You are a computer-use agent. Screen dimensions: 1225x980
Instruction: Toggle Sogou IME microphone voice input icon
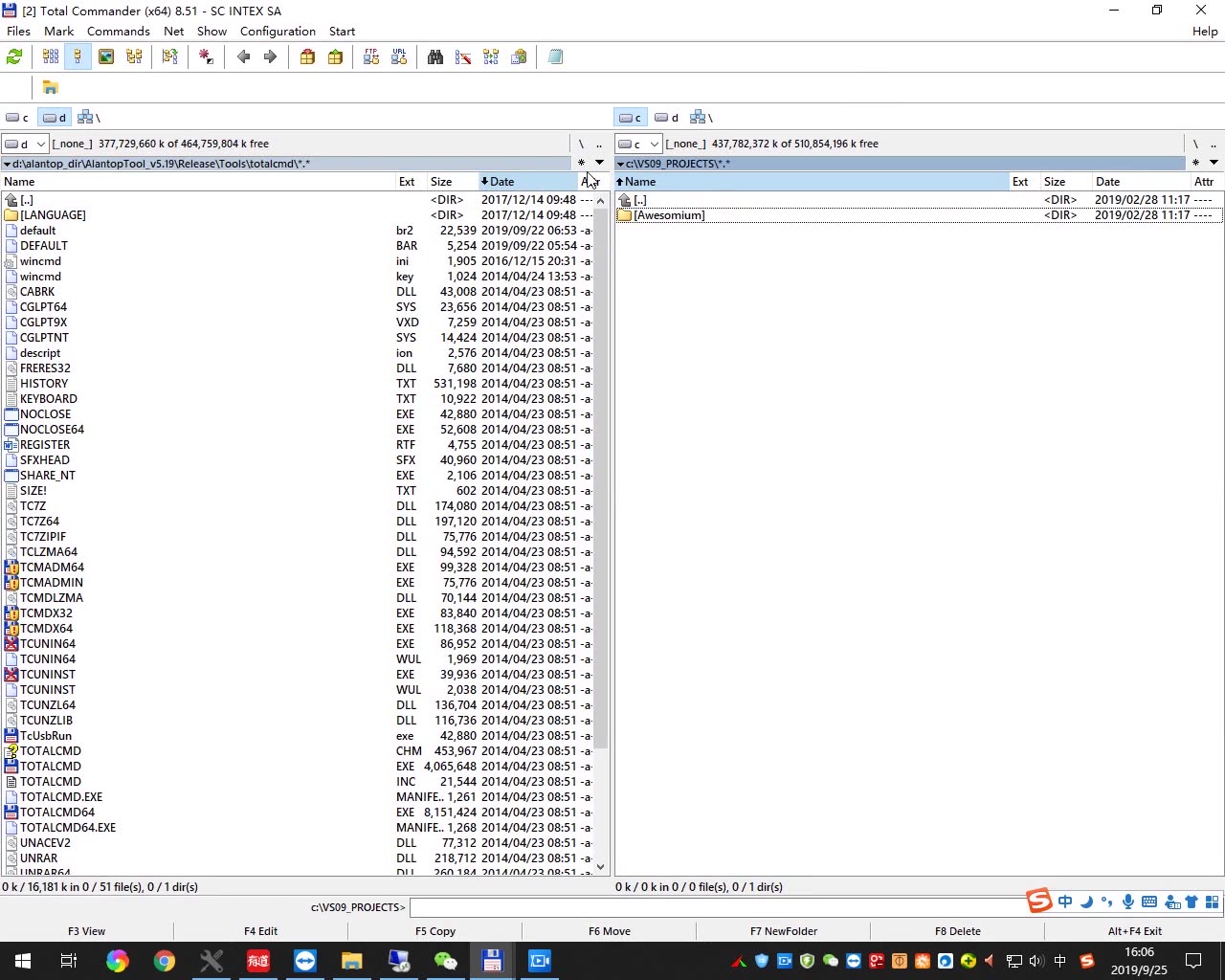coord(1128,902)
